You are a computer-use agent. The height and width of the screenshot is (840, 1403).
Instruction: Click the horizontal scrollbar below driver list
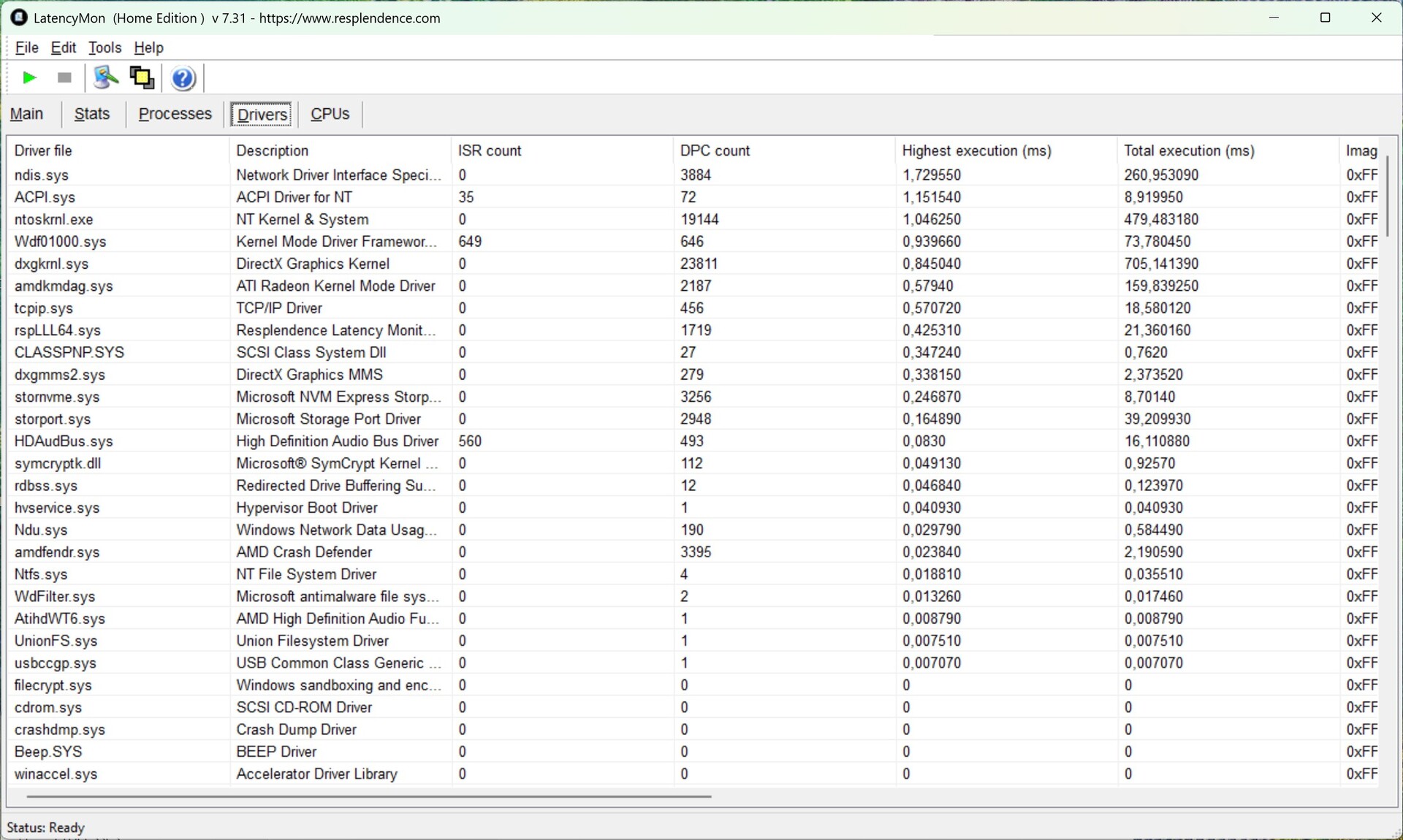(x=369, y=796)
